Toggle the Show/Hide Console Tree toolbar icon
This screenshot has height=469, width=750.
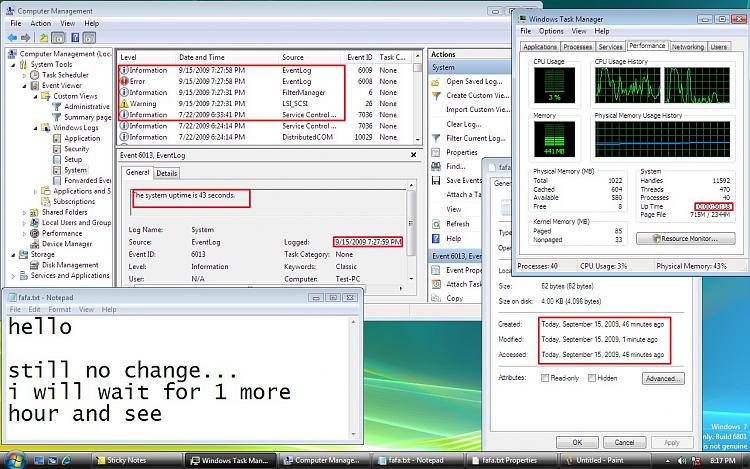point(58,38)
